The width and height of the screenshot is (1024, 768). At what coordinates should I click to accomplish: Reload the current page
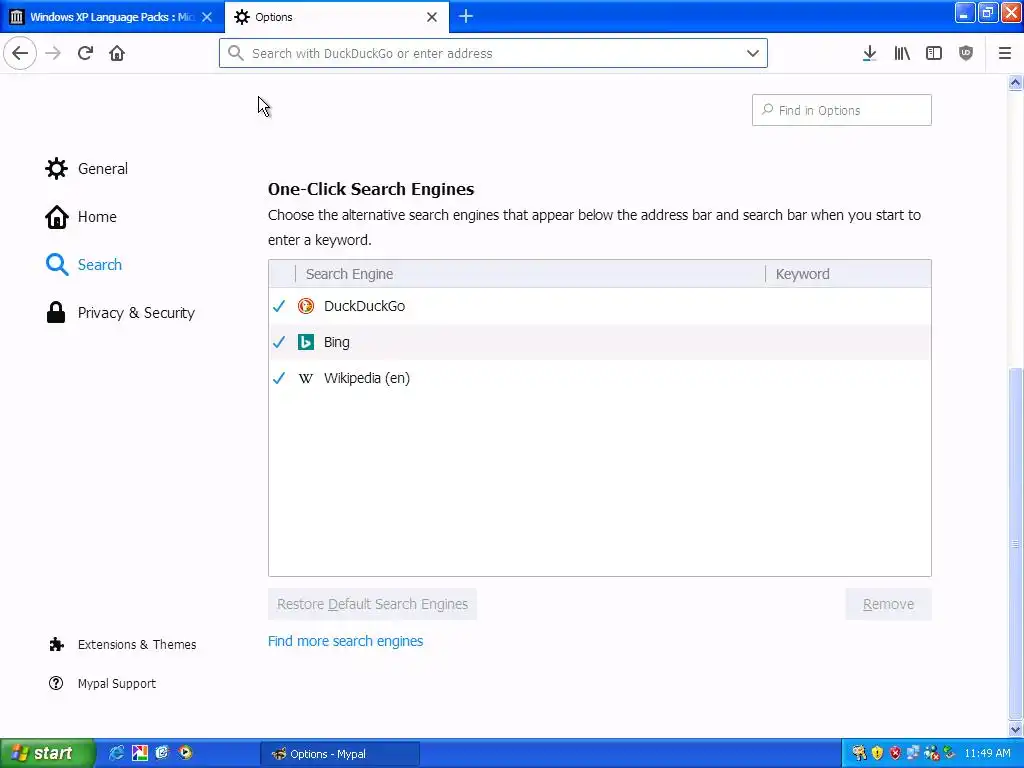[85, 53]
